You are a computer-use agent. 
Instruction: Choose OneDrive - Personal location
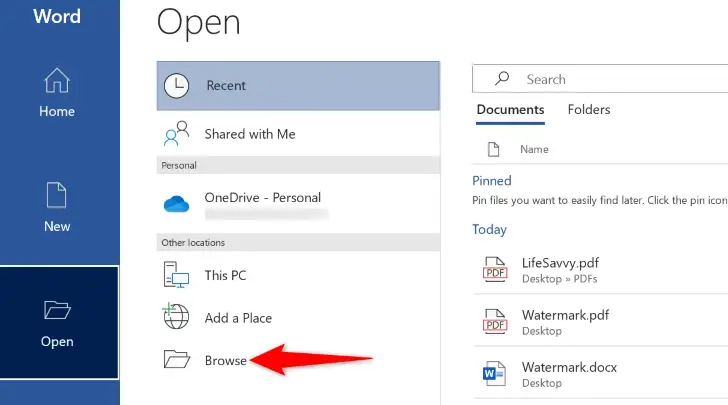pyautogui.click(x=298, y=204)
